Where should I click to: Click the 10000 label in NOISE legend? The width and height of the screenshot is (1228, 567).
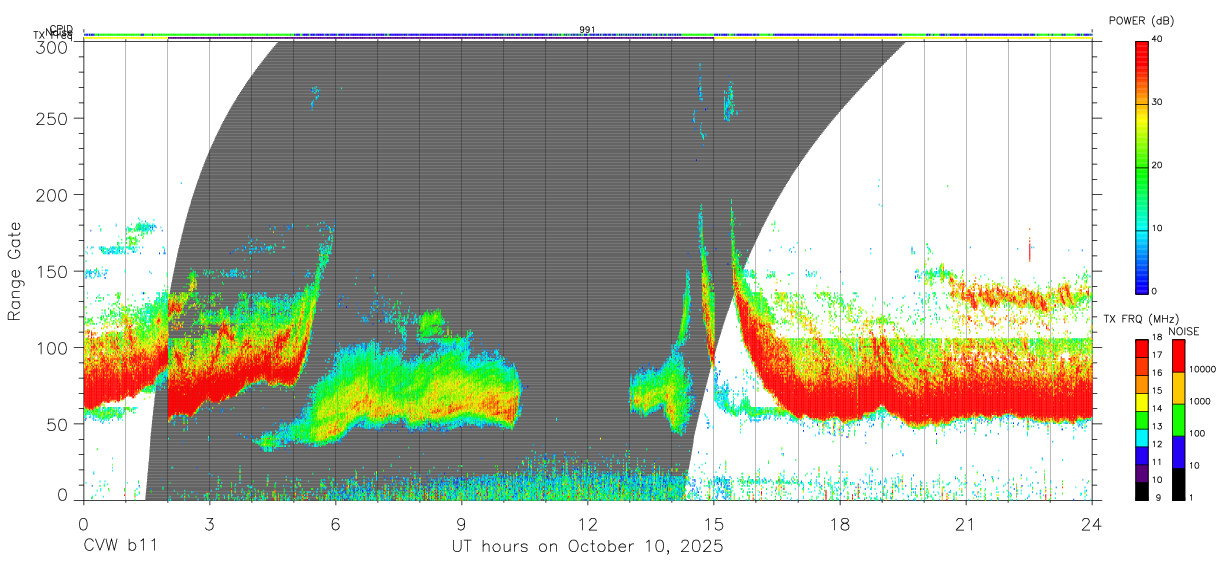coord(1203,369)
